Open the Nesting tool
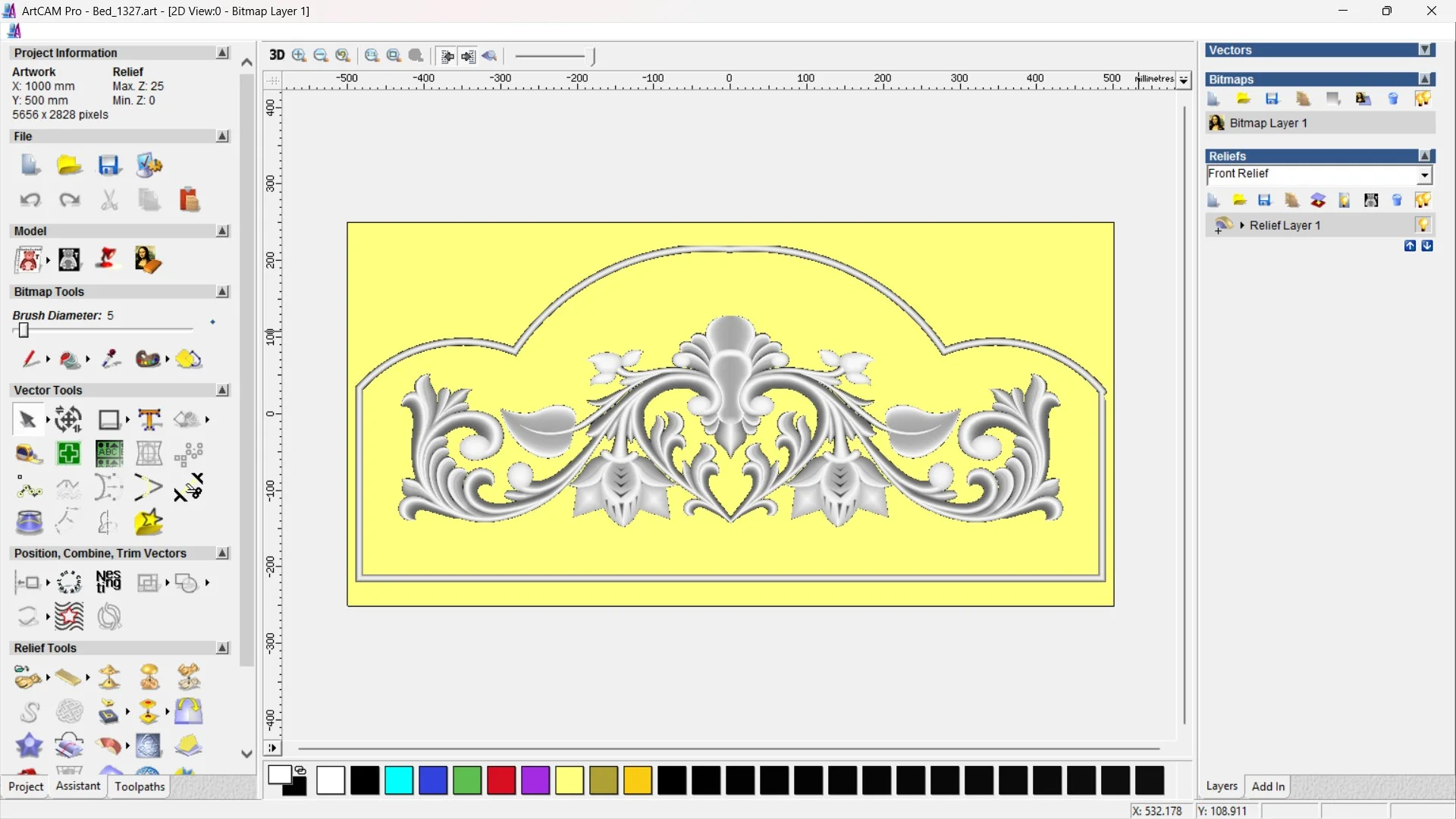1456x819 pixels. pos(108,582)
